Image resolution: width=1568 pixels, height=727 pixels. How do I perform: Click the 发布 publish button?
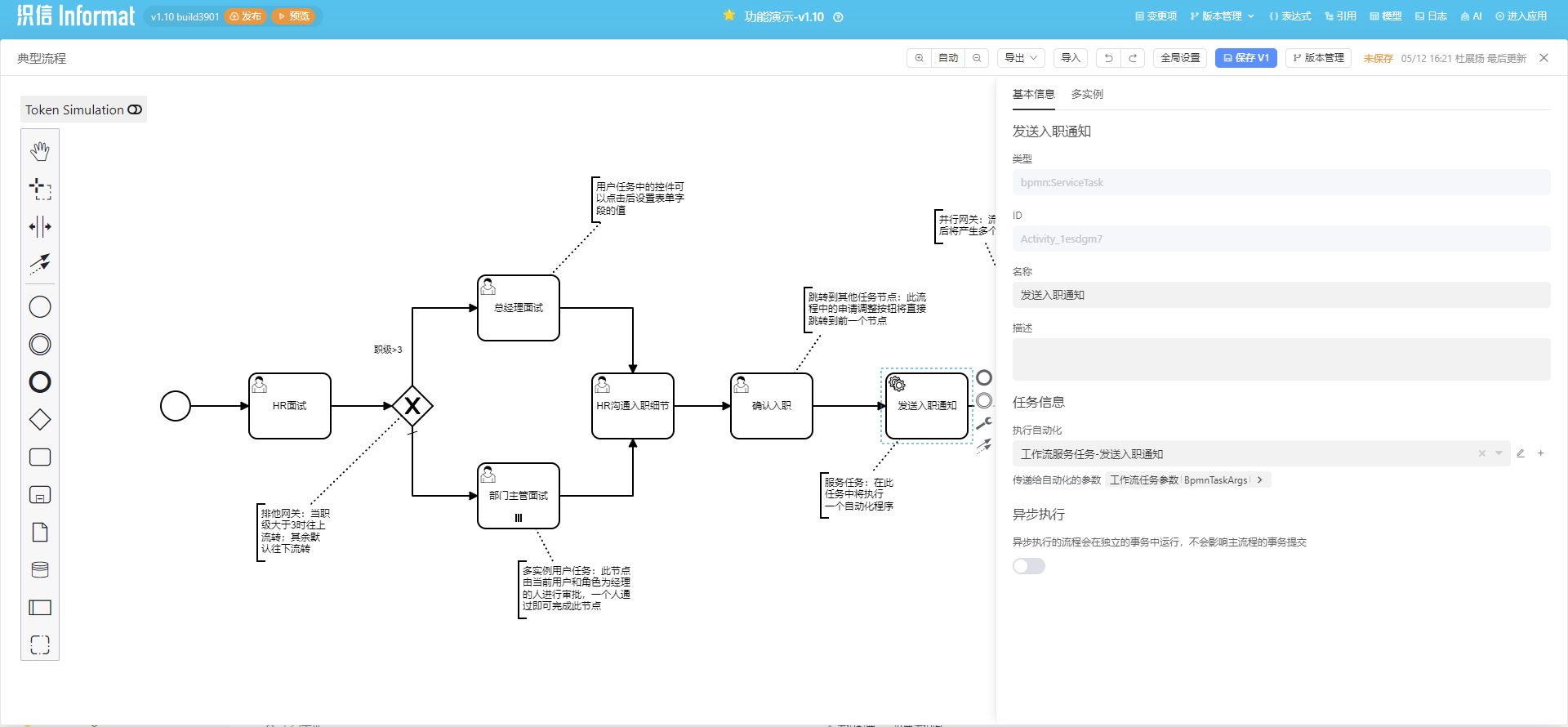click(246, 16)
